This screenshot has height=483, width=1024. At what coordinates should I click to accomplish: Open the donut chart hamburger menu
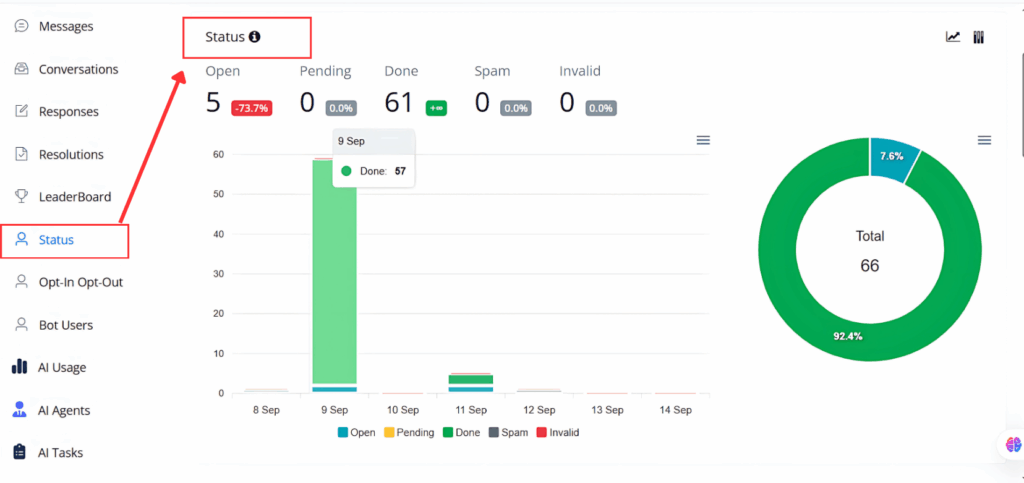[984, 141]
